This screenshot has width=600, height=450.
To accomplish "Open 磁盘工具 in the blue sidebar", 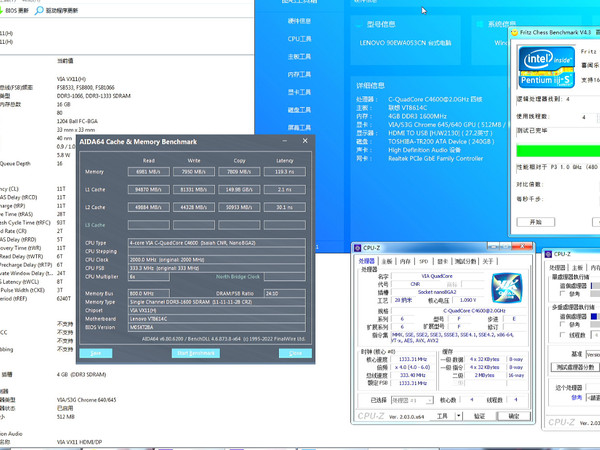I will click(x=299, y=109).
